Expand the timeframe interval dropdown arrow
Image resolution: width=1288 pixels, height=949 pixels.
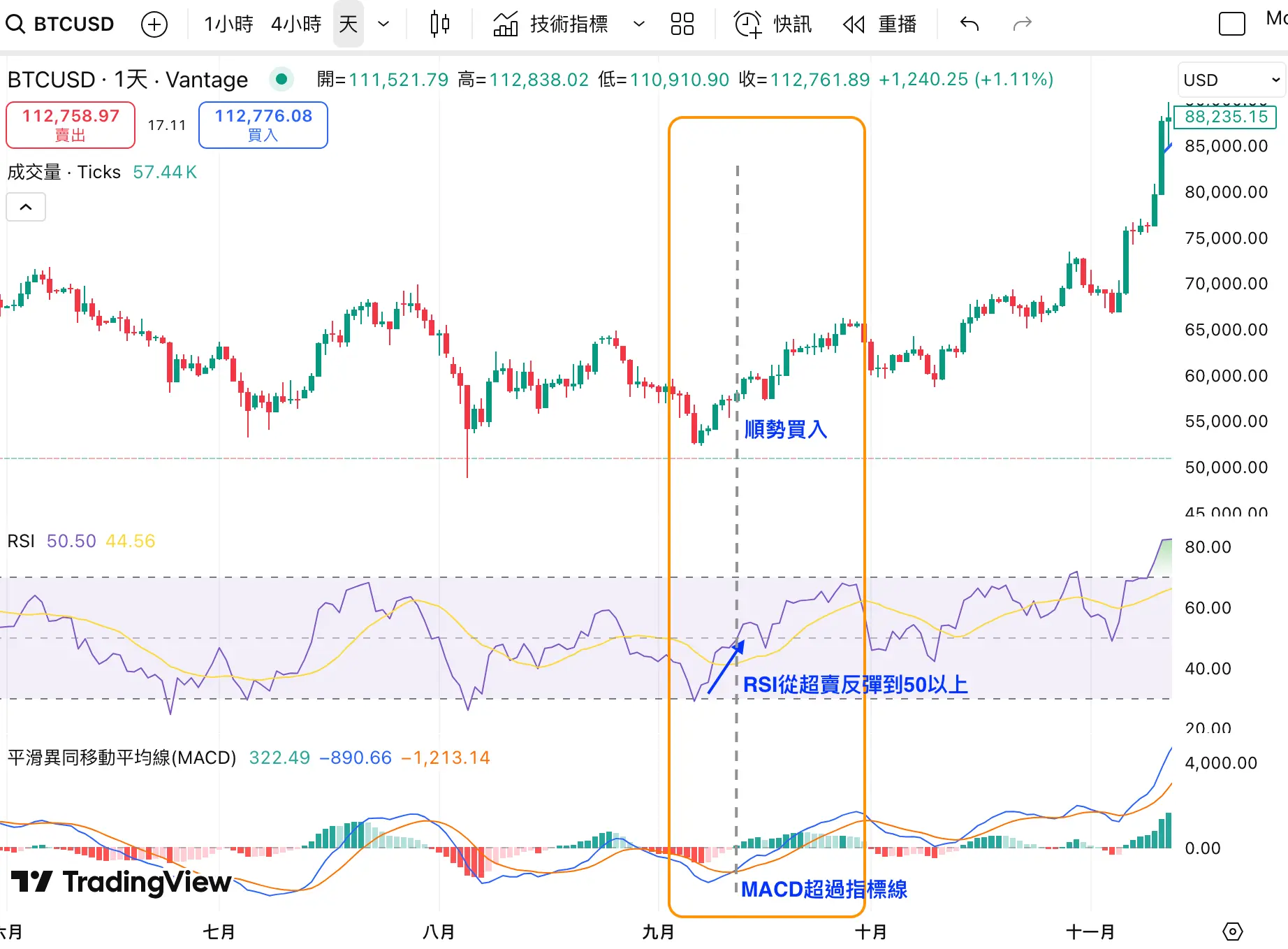pyautogui.click(x=383, y=24)
